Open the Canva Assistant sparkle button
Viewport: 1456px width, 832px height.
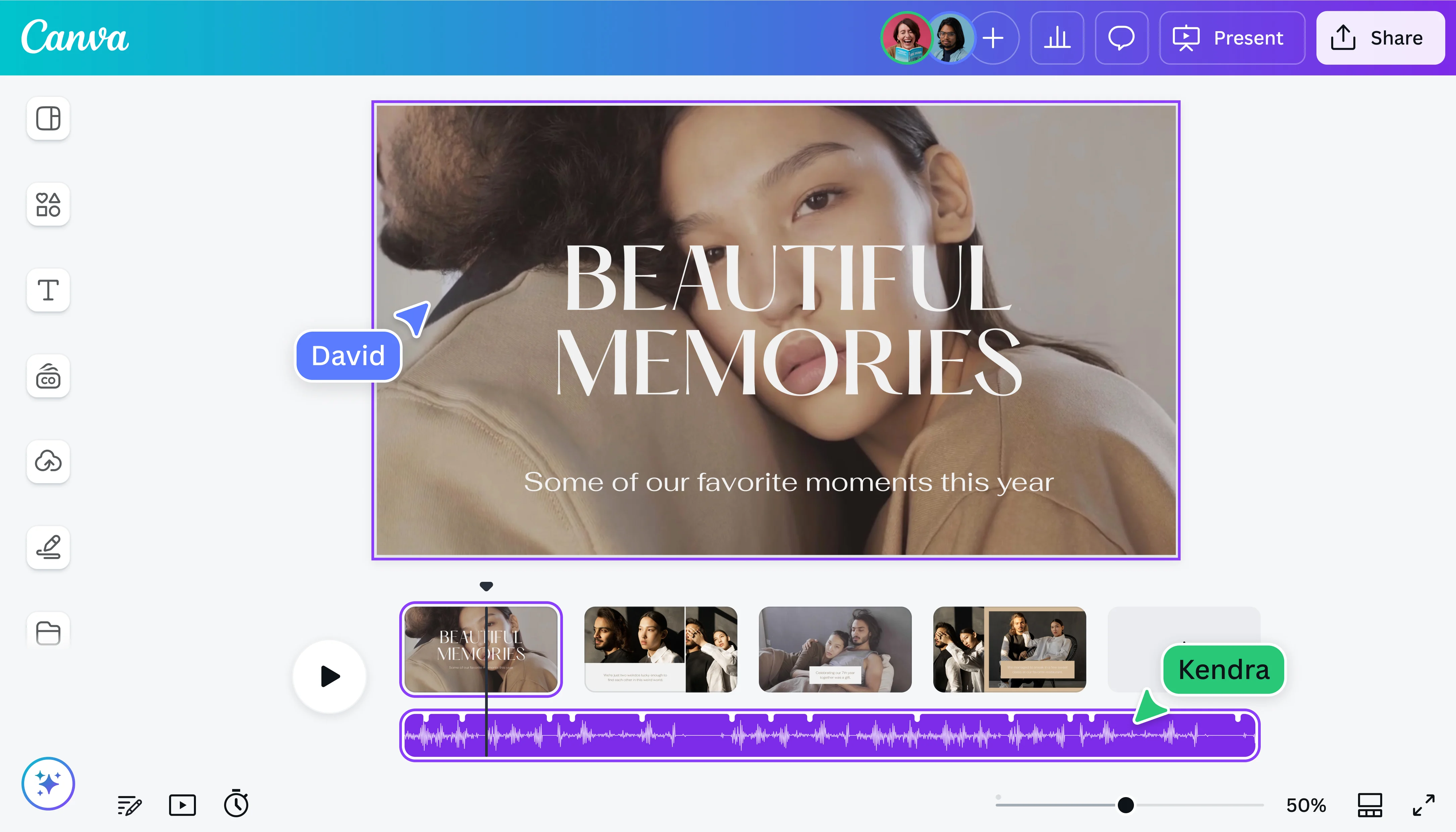point(49,783)
